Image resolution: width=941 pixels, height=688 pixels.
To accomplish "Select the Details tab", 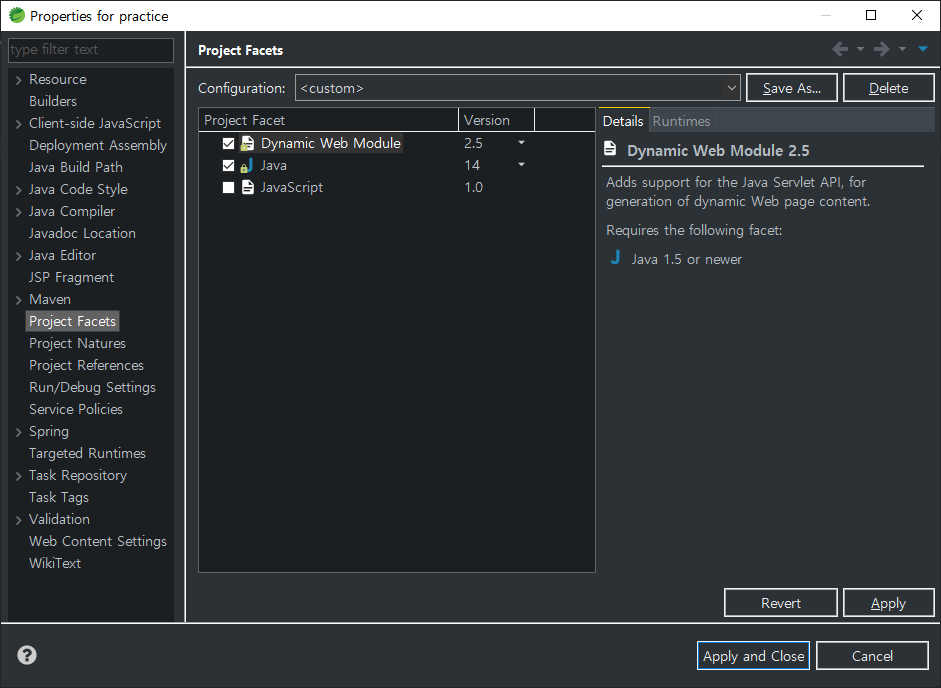I will pyautogui.click(x=623, y=121).
